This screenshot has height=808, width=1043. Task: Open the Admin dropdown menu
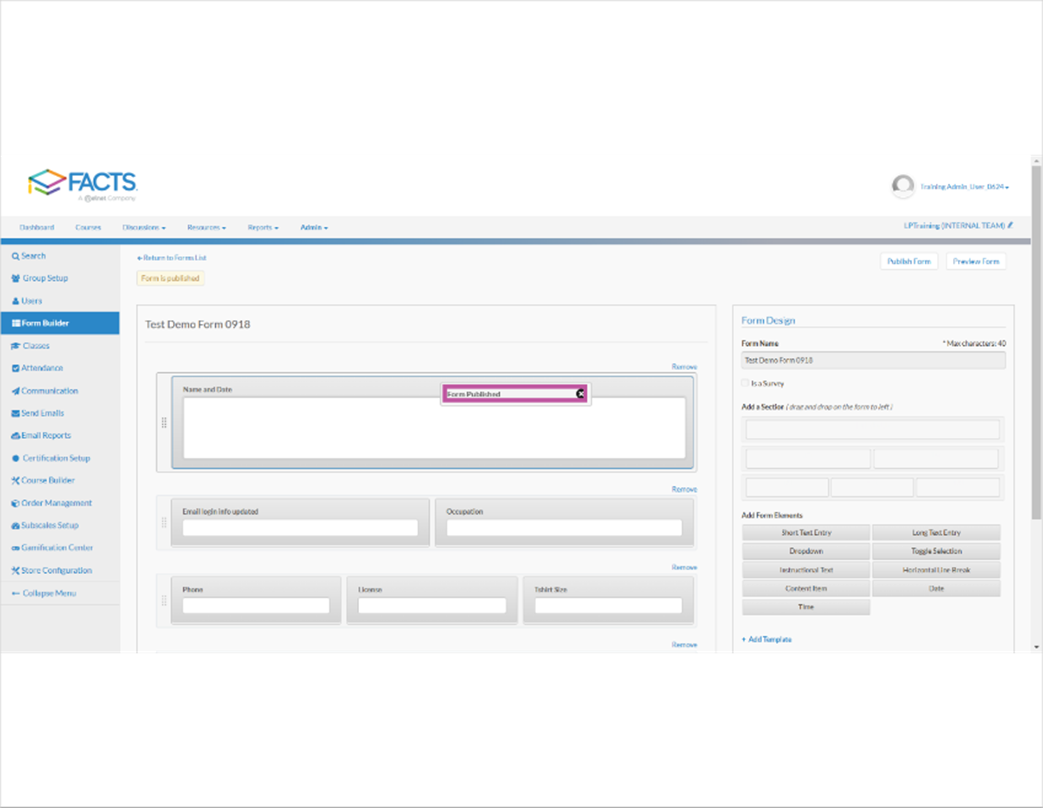pos(314,227)
